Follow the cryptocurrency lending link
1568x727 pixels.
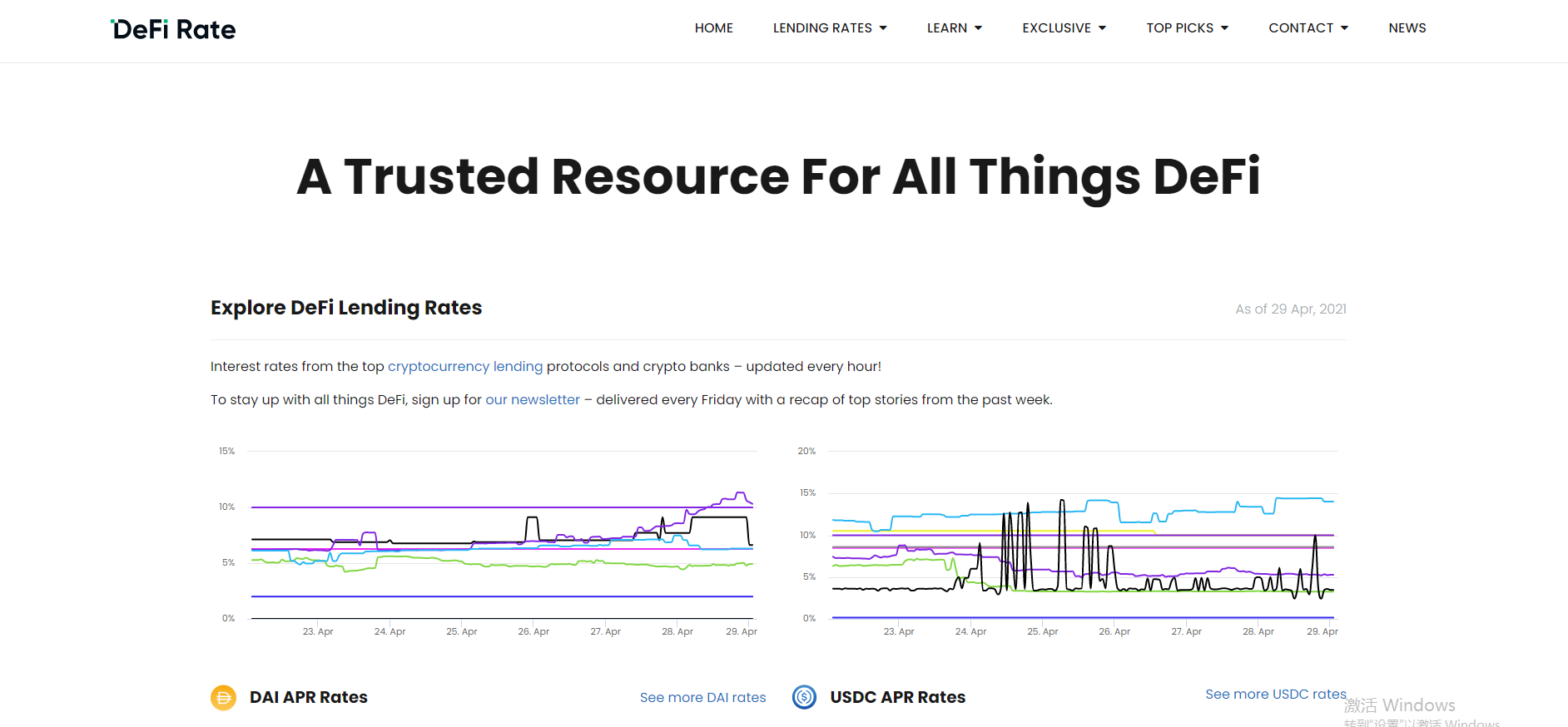[x=464, y=367]
